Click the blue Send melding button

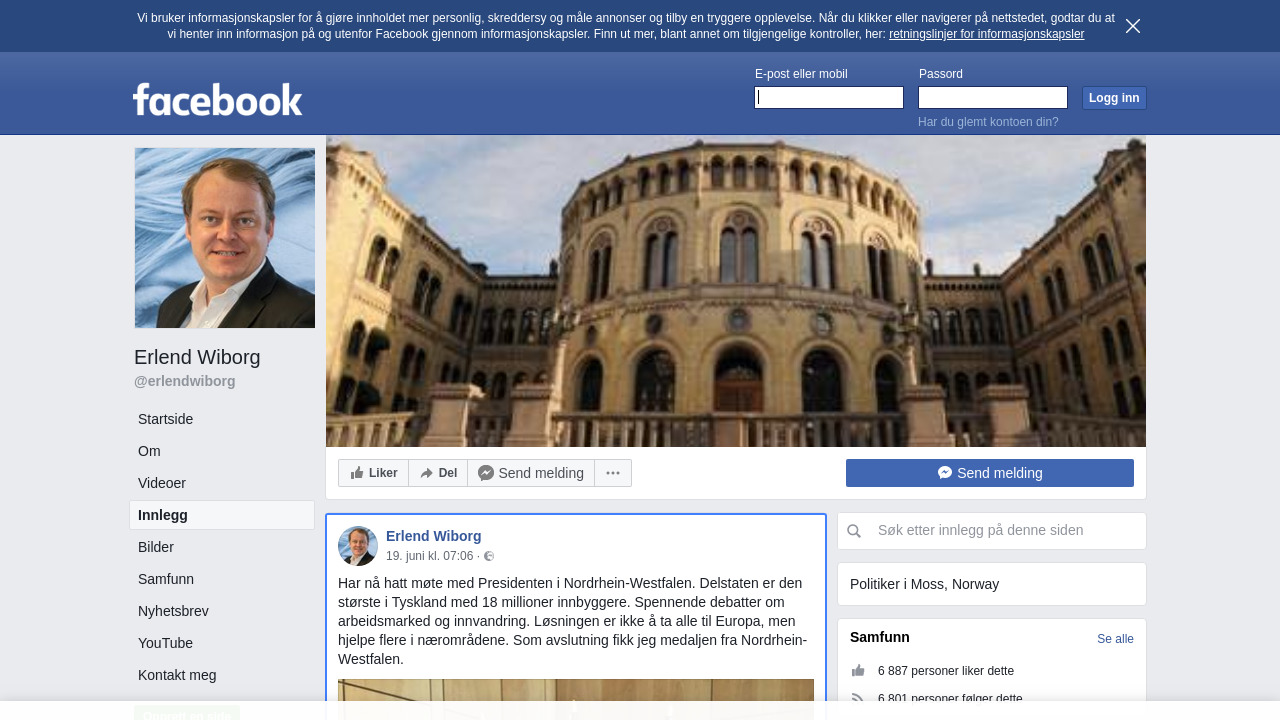pos(990,473)
